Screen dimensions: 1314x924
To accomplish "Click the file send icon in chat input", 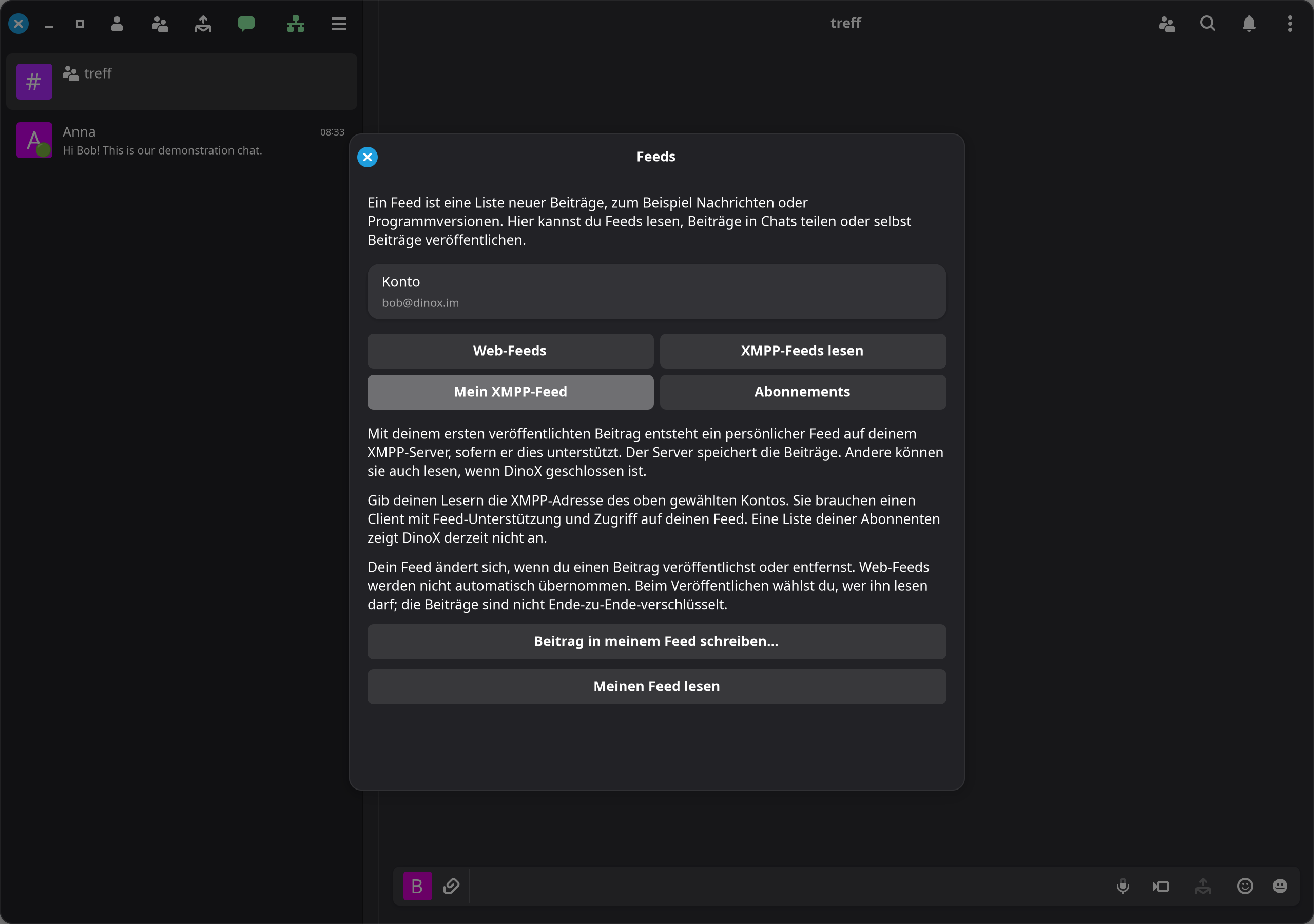I will (x=1203, y=886).
